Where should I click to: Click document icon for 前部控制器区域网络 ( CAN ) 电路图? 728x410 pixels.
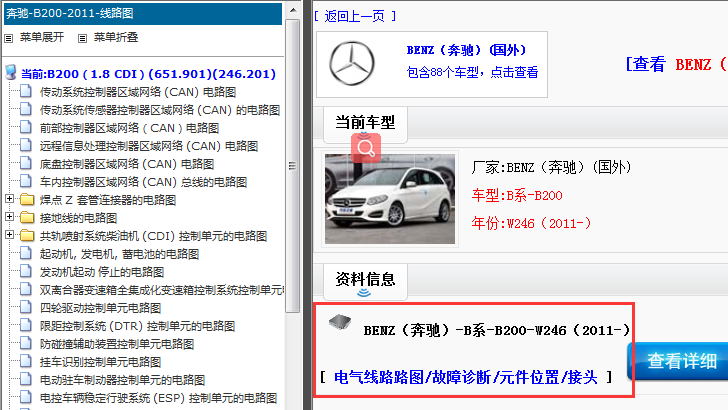tap(26, 127)
